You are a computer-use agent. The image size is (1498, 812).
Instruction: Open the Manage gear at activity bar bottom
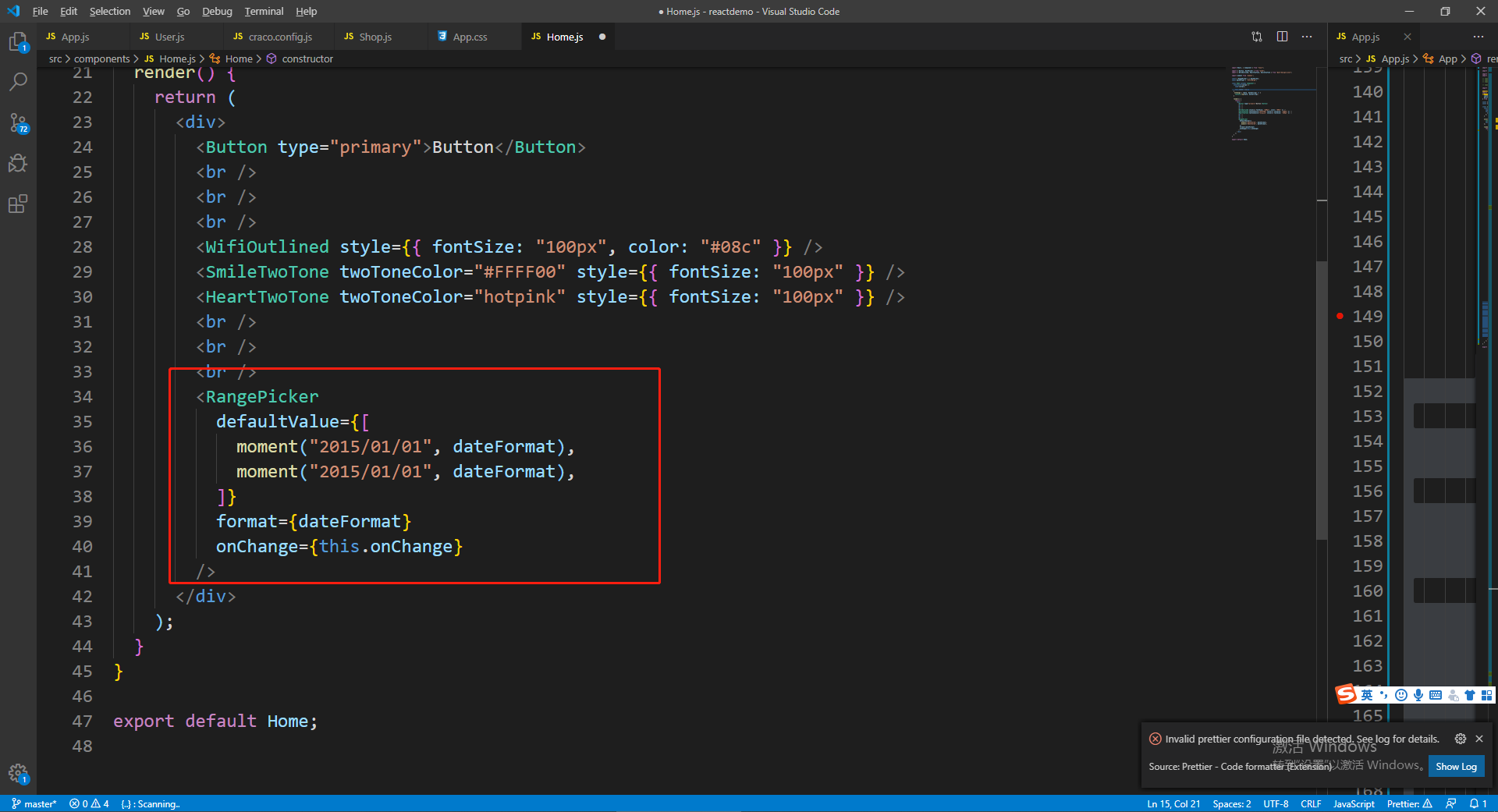[x=18, y=773]
